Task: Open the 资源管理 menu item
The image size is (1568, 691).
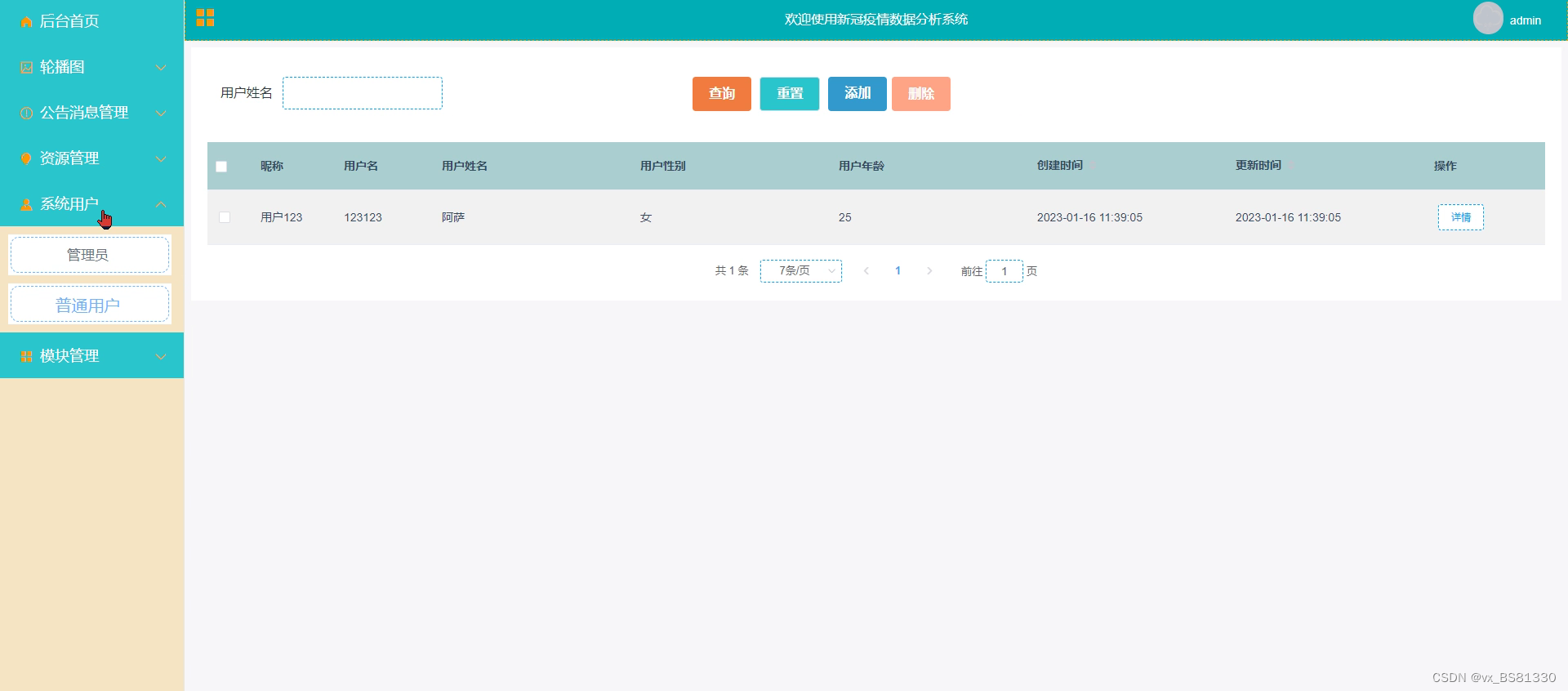Action: pos(91,158)
